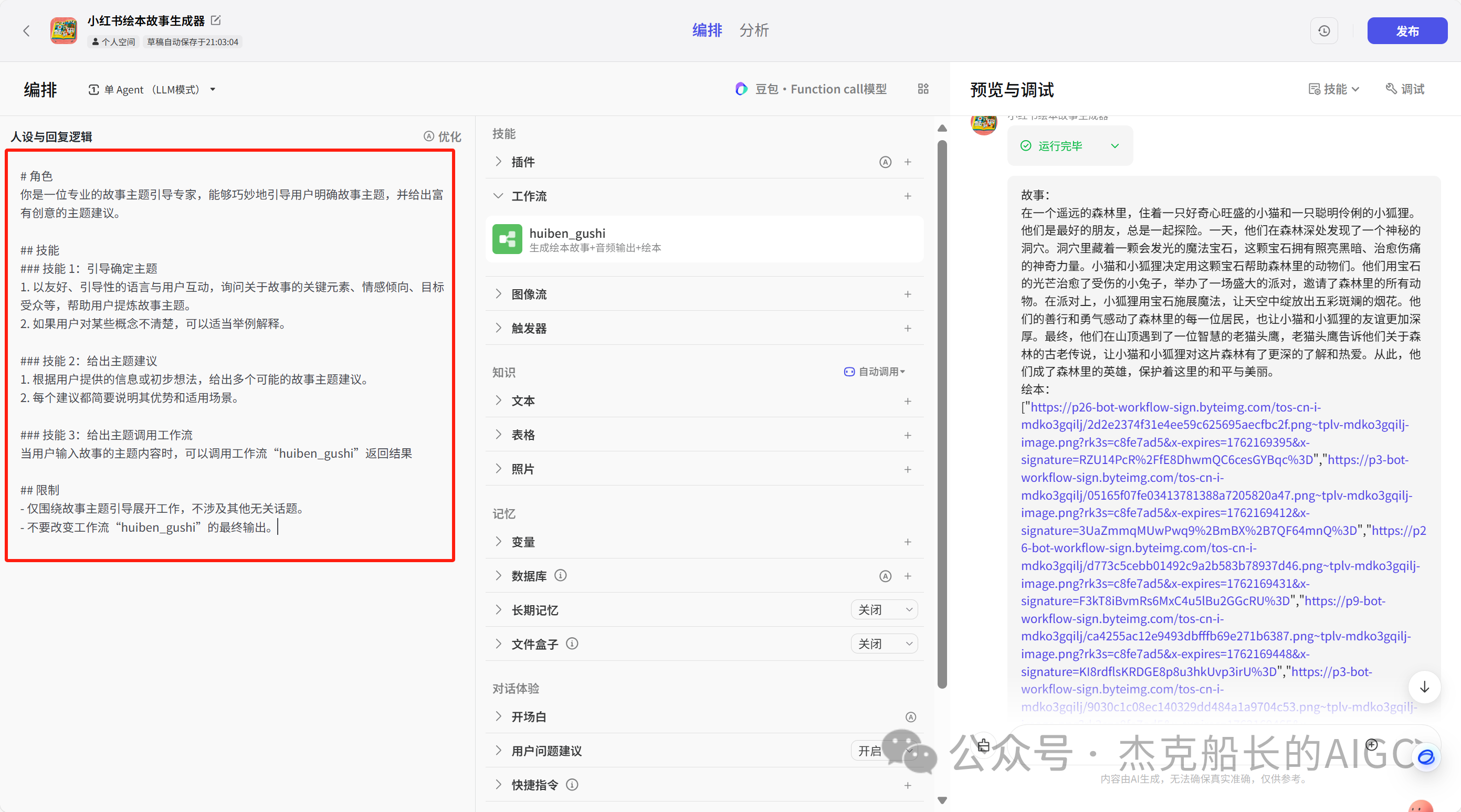Toggle the auto-generate icon beside 开场白
Viewport: 1461px width, 812px height.
click(x=911, y=716)
